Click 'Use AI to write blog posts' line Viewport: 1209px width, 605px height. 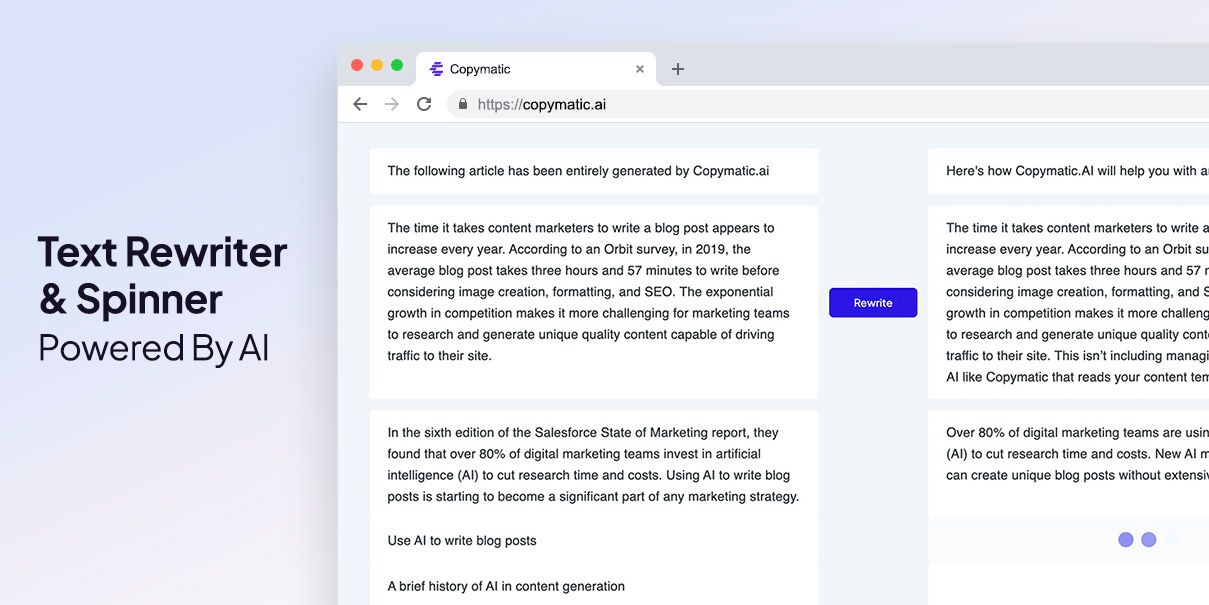(462, 541)
